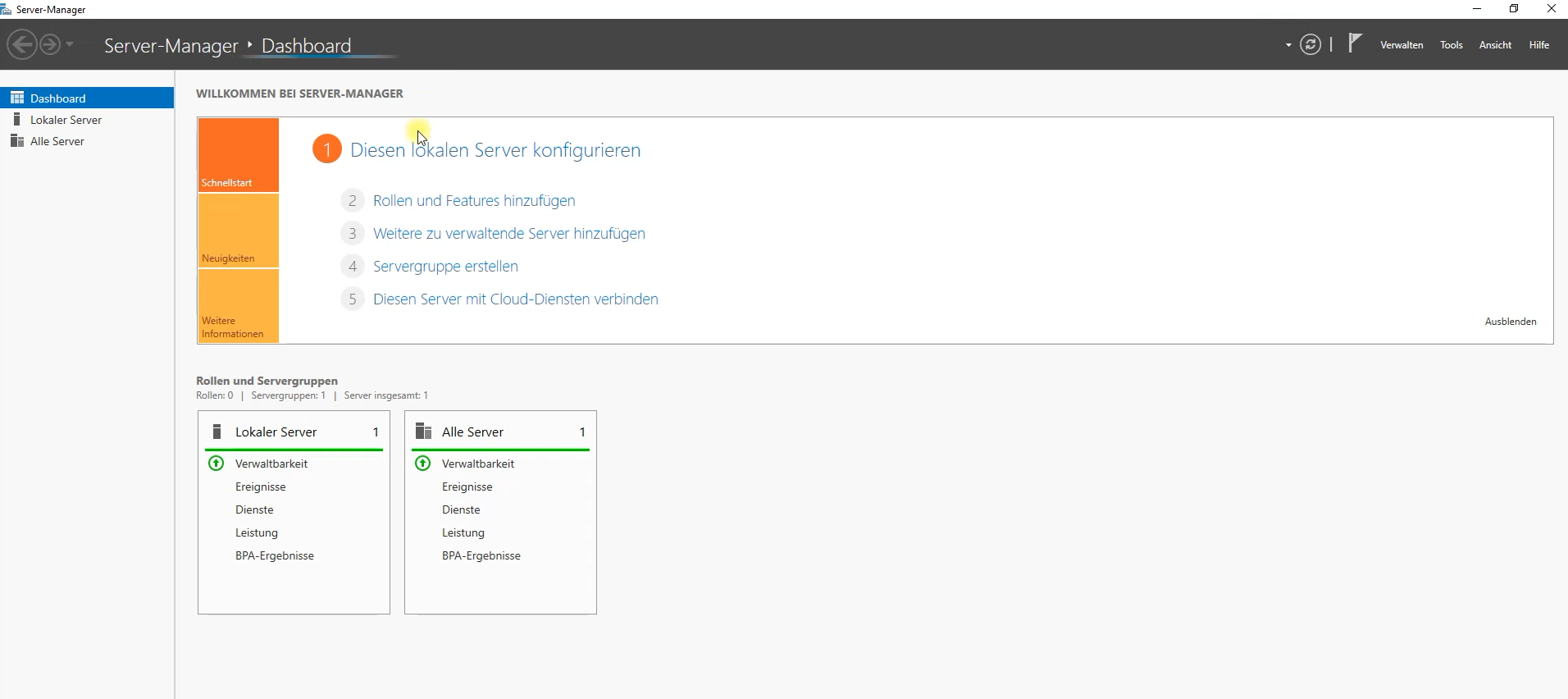Screen dimensions: 1568x699
Task: Open the Verwalten menu
Action: 1402,45
